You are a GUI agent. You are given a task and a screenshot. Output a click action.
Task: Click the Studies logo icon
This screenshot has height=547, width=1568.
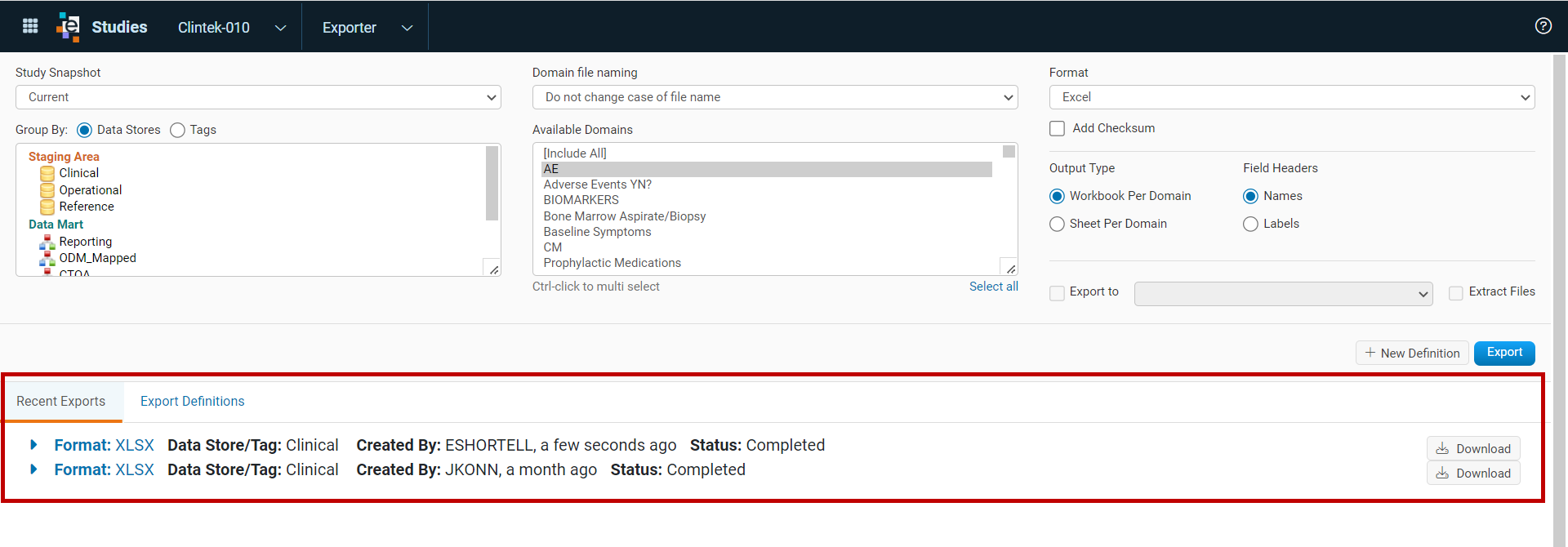69,27
